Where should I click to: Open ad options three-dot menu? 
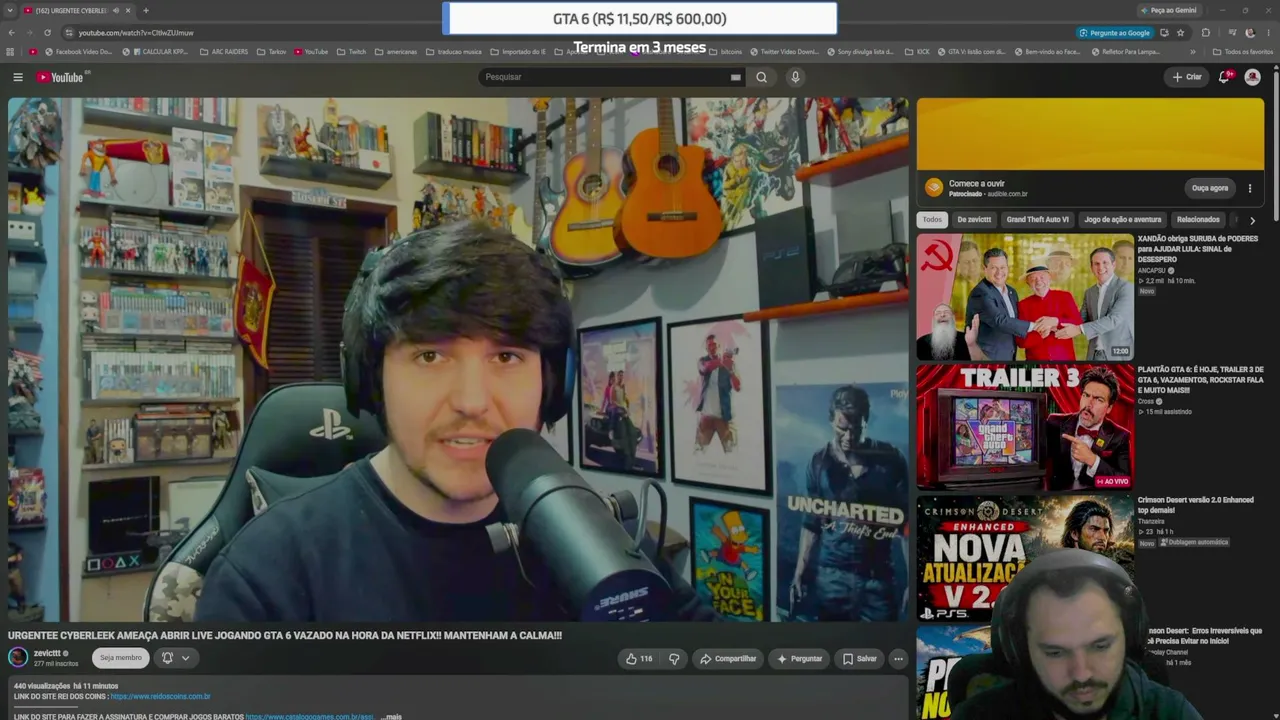tap(1249, 188)
